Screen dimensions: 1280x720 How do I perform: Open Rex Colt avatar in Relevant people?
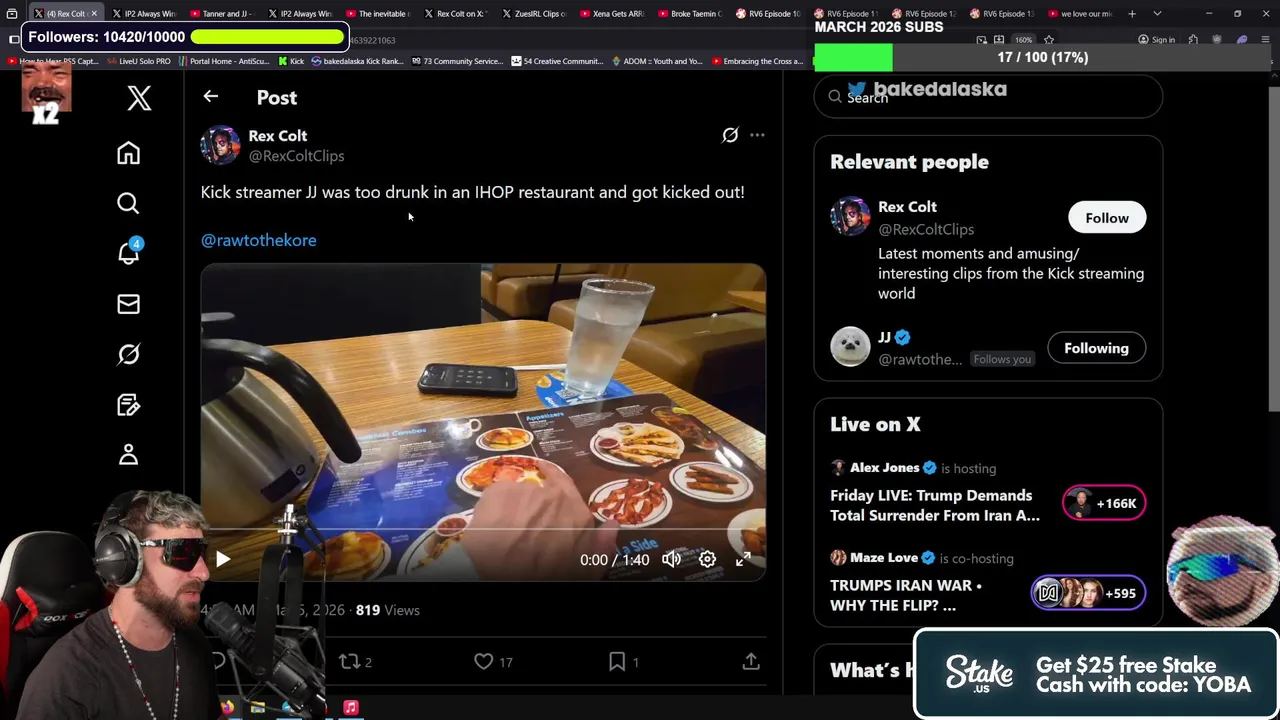pos(850,216)
